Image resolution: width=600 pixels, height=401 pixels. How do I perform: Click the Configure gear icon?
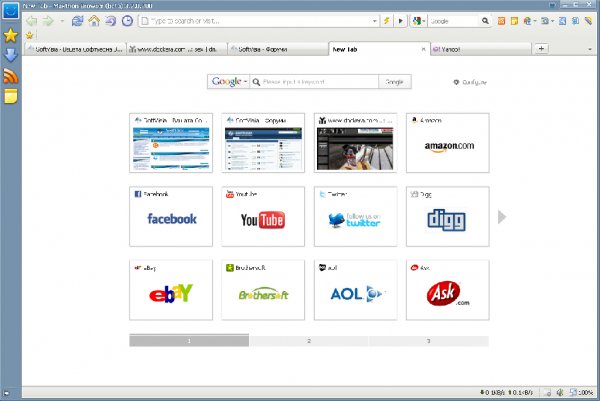(456, 82)
